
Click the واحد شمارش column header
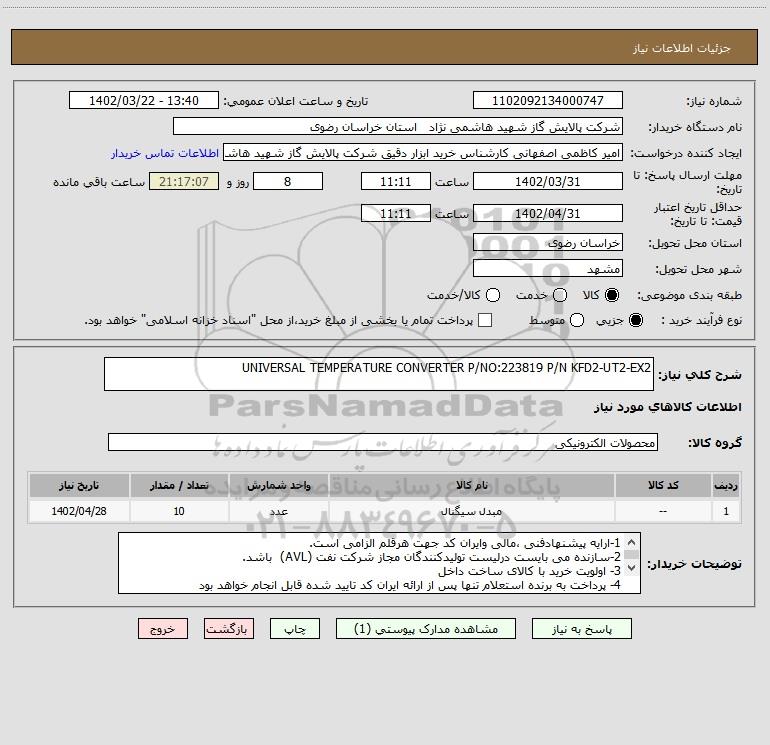(x=278, y=485)
